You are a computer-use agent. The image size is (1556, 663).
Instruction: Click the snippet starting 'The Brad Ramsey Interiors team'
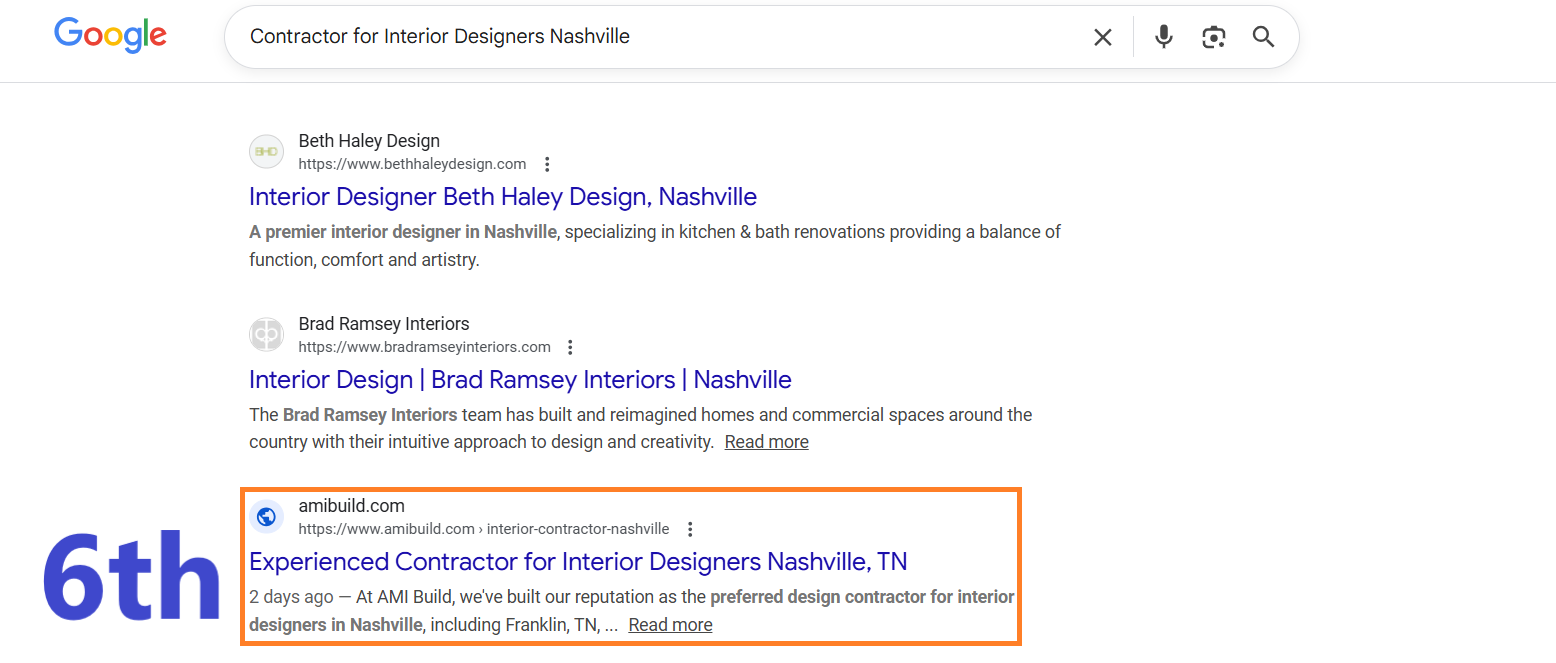(x=640, y=428)
